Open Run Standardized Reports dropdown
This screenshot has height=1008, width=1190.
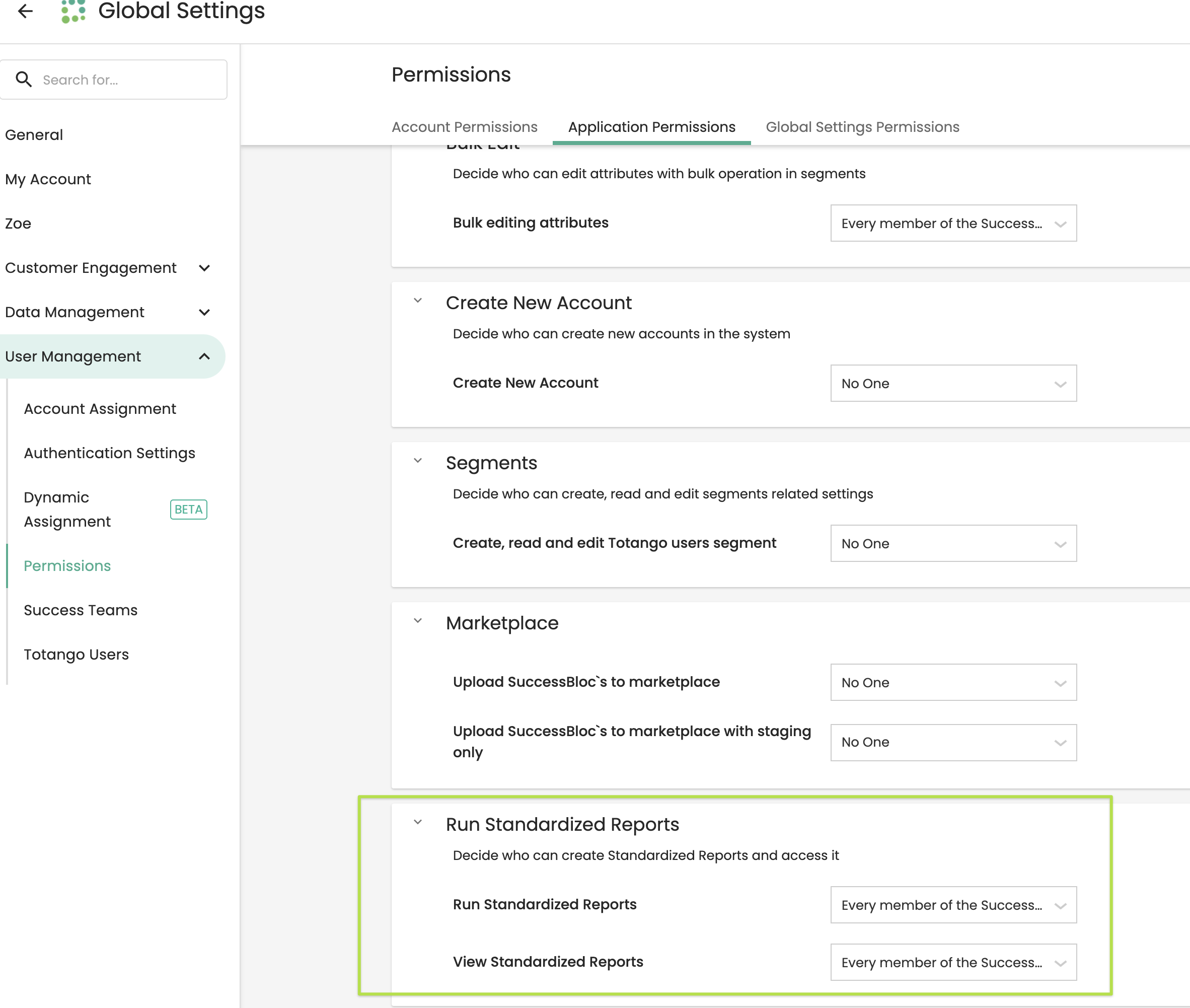click(x=953, y=905)
